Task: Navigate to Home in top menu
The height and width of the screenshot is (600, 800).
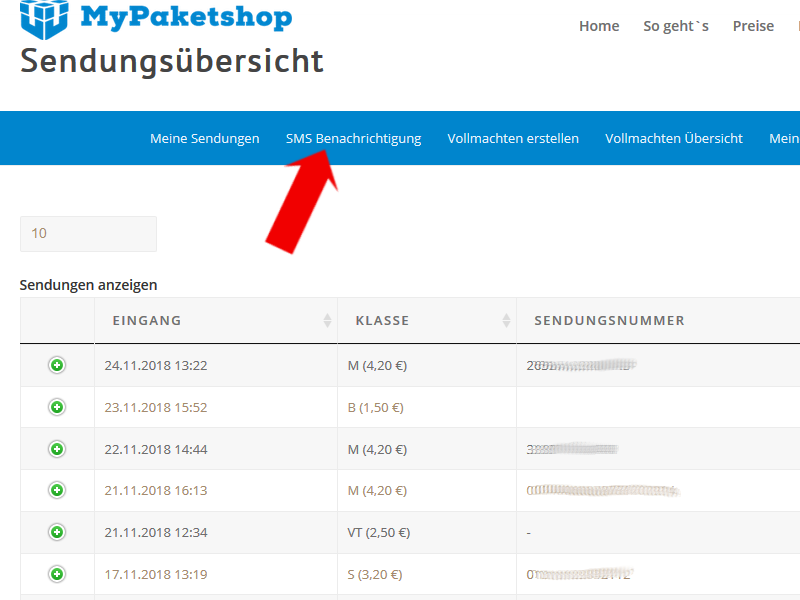Action: tap(599, 26)
